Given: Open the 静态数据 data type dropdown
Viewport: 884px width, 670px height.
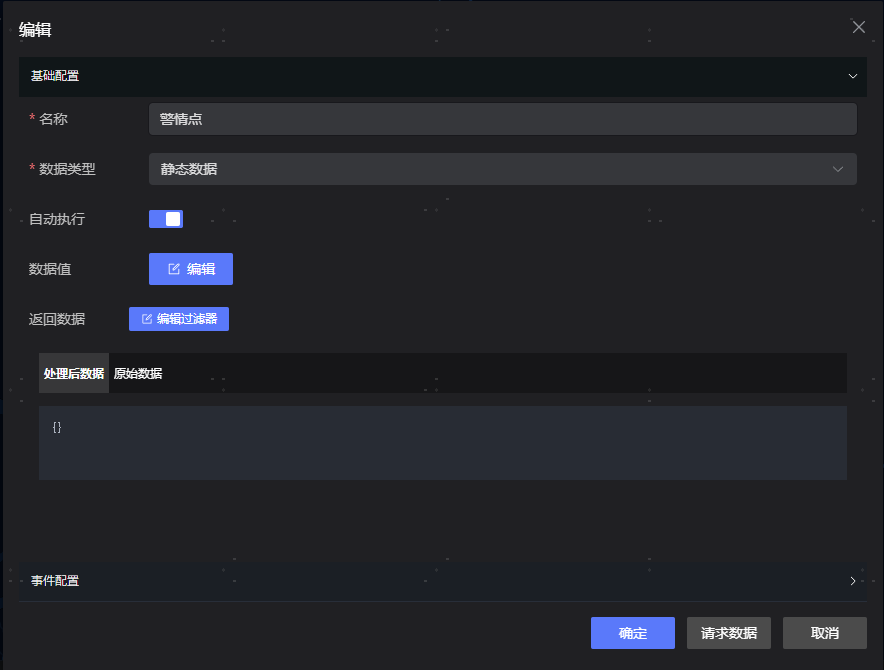Looking at the screenshot, I should point(501,169).
